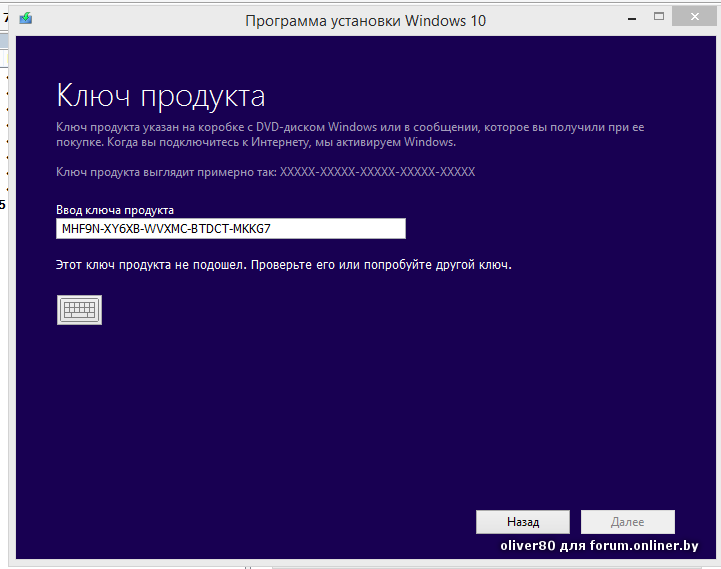Click the product key description paragraph

pyautogui.click(x=350, y=134)
